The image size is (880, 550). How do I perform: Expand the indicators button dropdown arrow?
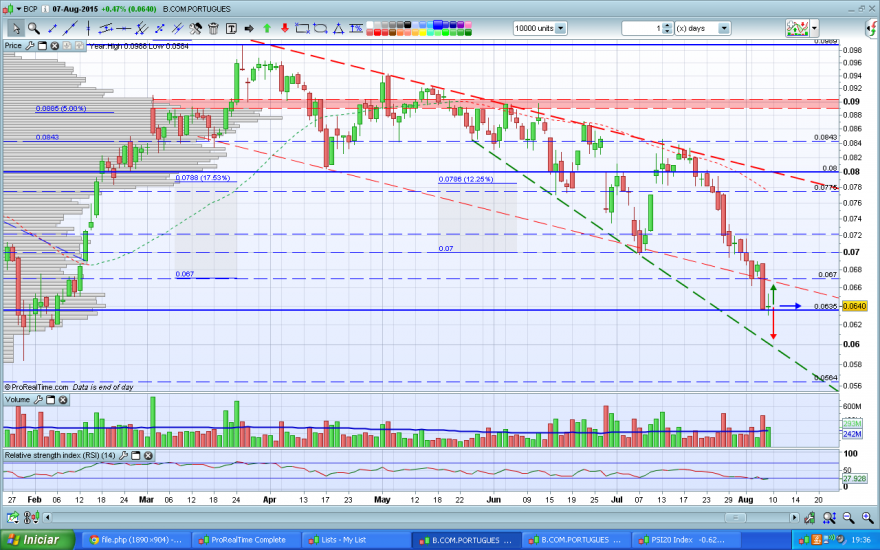[x=814, y=28]
